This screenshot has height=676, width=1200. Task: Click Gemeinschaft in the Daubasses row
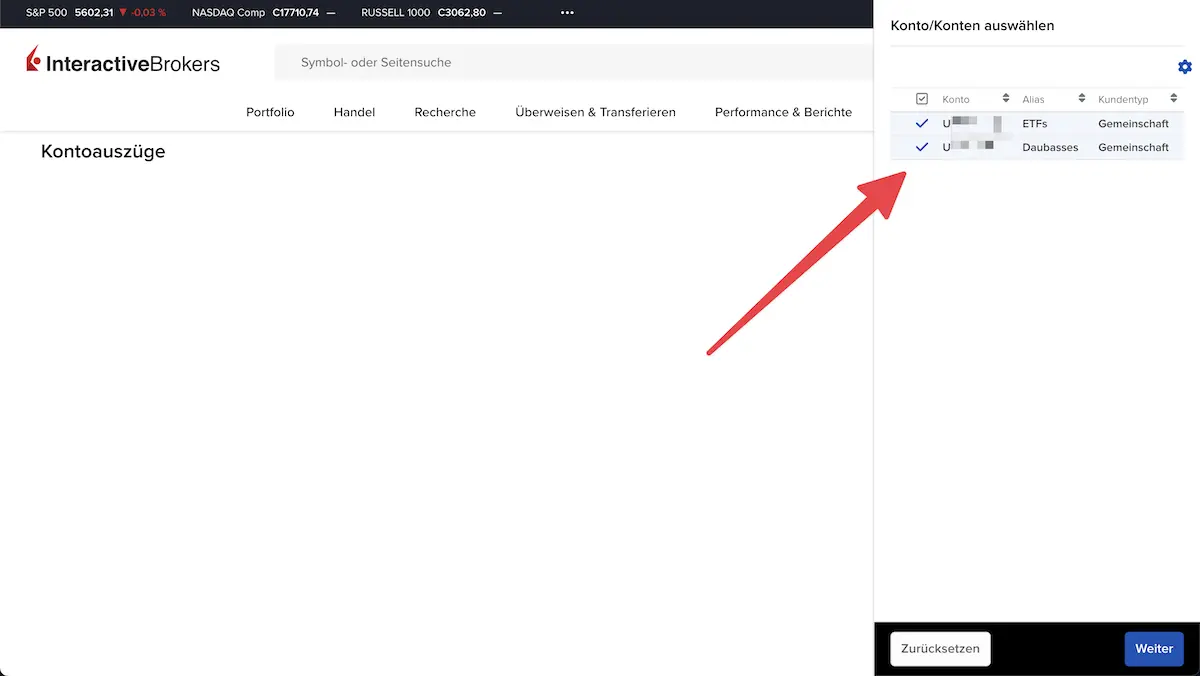[x=1133, y=148]
